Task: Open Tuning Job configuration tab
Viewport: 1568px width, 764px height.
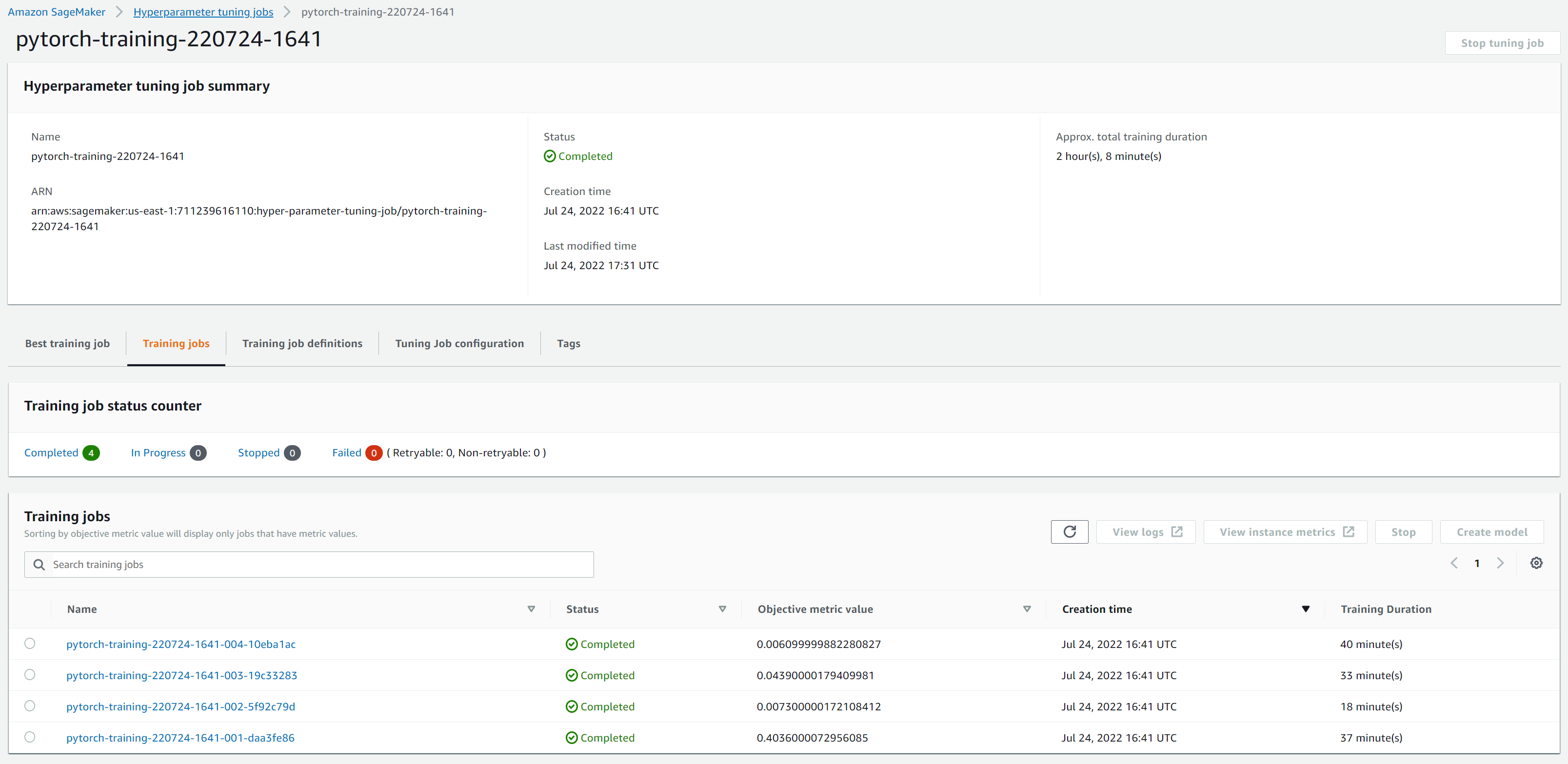Action: (x=459, y=343)
